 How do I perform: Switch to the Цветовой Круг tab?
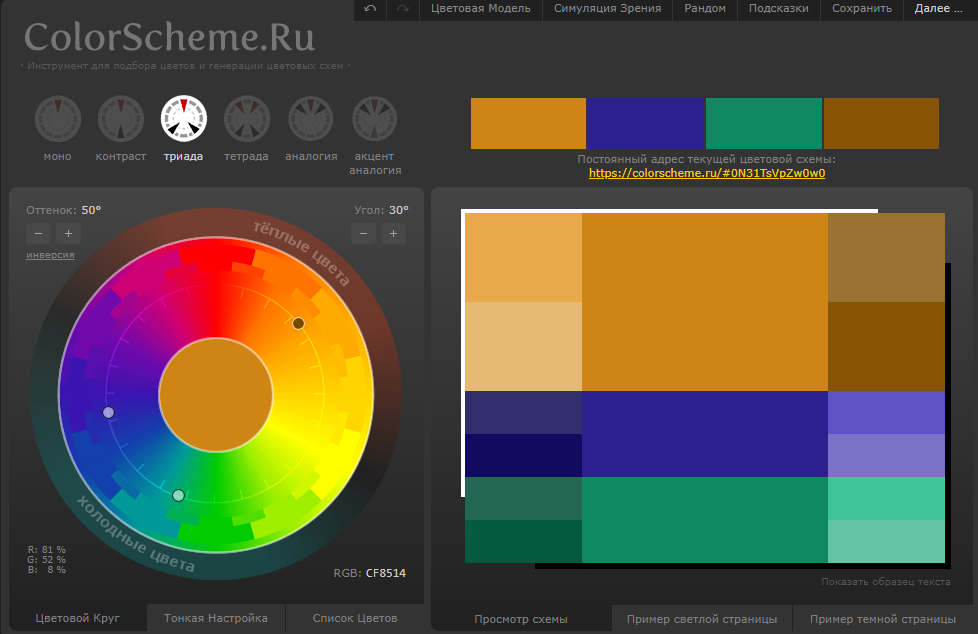pos(77,618)
